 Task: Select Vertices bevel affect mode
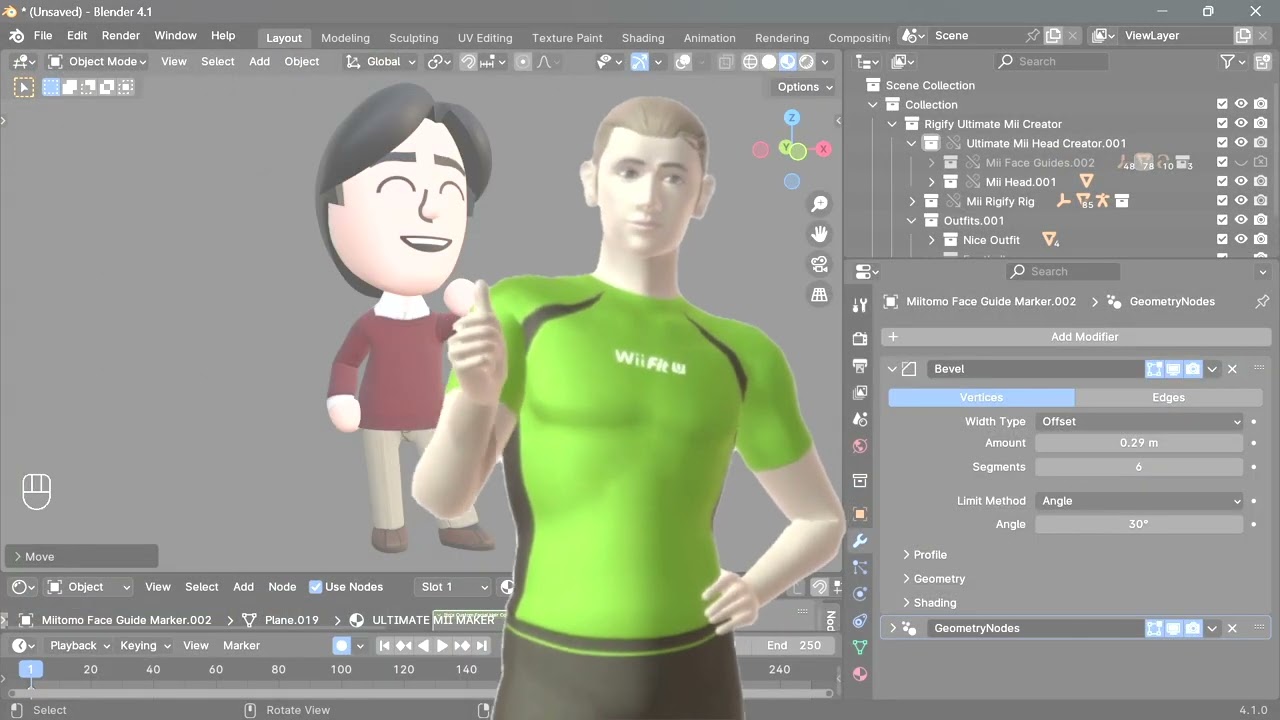[x=981, y=398]
